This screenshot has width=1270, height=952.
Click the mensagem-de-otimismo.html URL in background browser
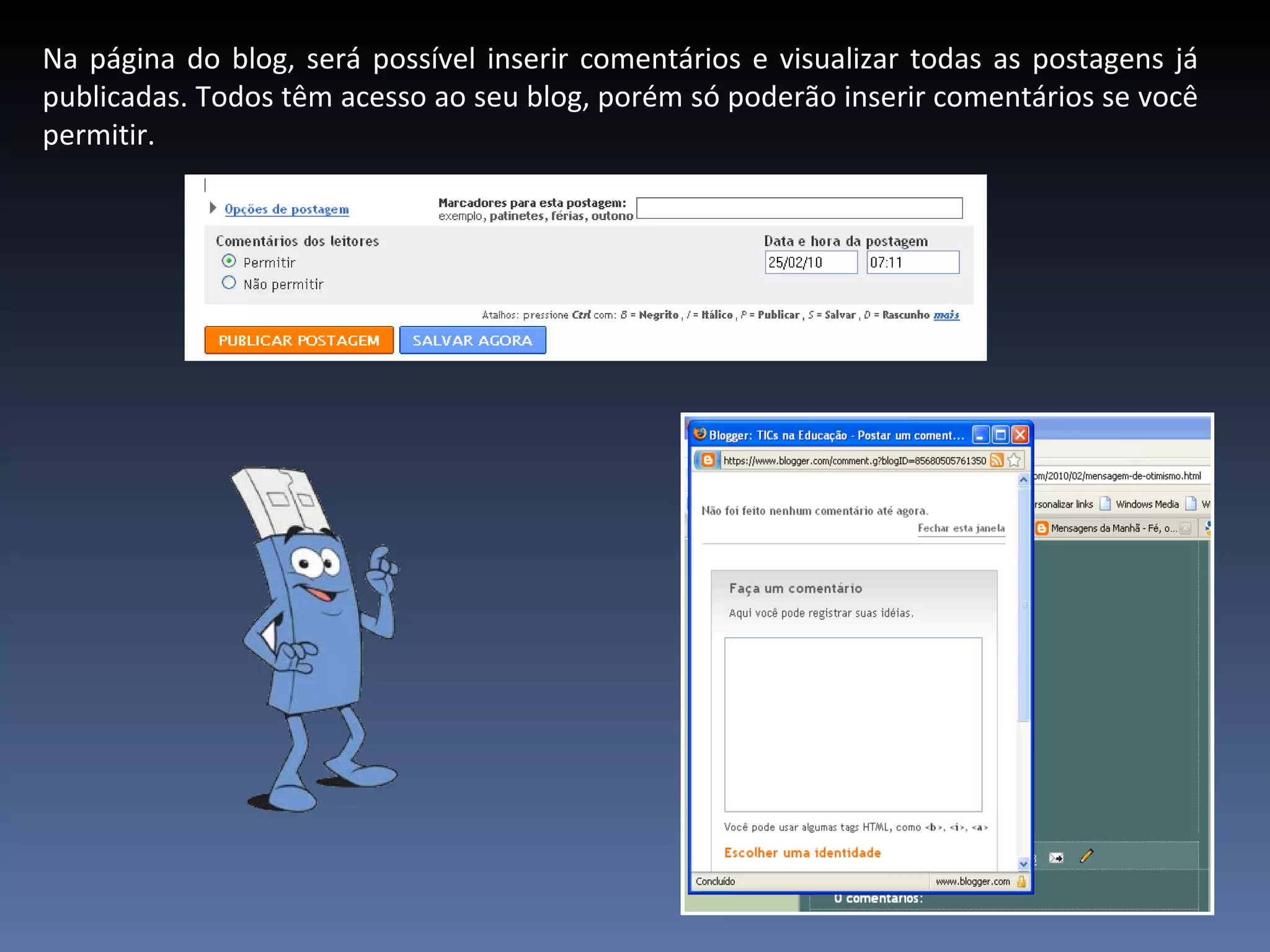(x=1118, y=476)
